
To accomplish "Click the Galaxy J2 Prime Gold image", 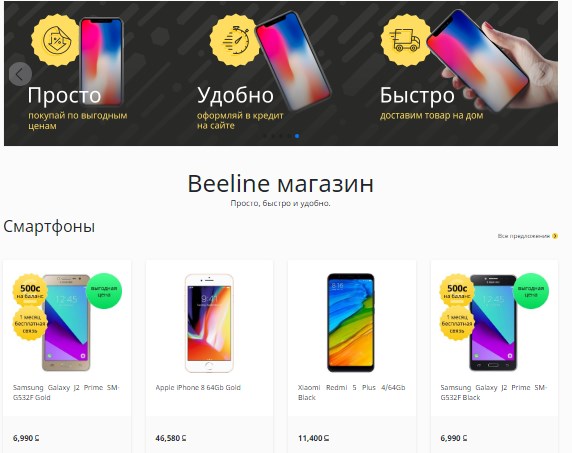I will pos(66,322).
